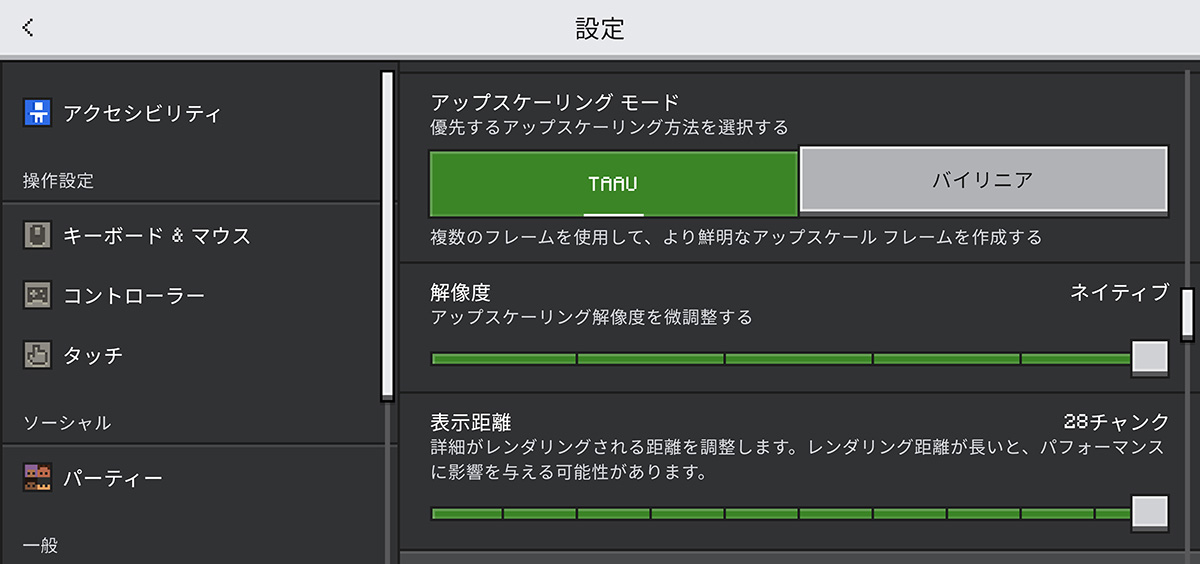This screenshot has width=1200, height=564.
Task: Click the first segment of 表示距離 slider
Action: 467,513
